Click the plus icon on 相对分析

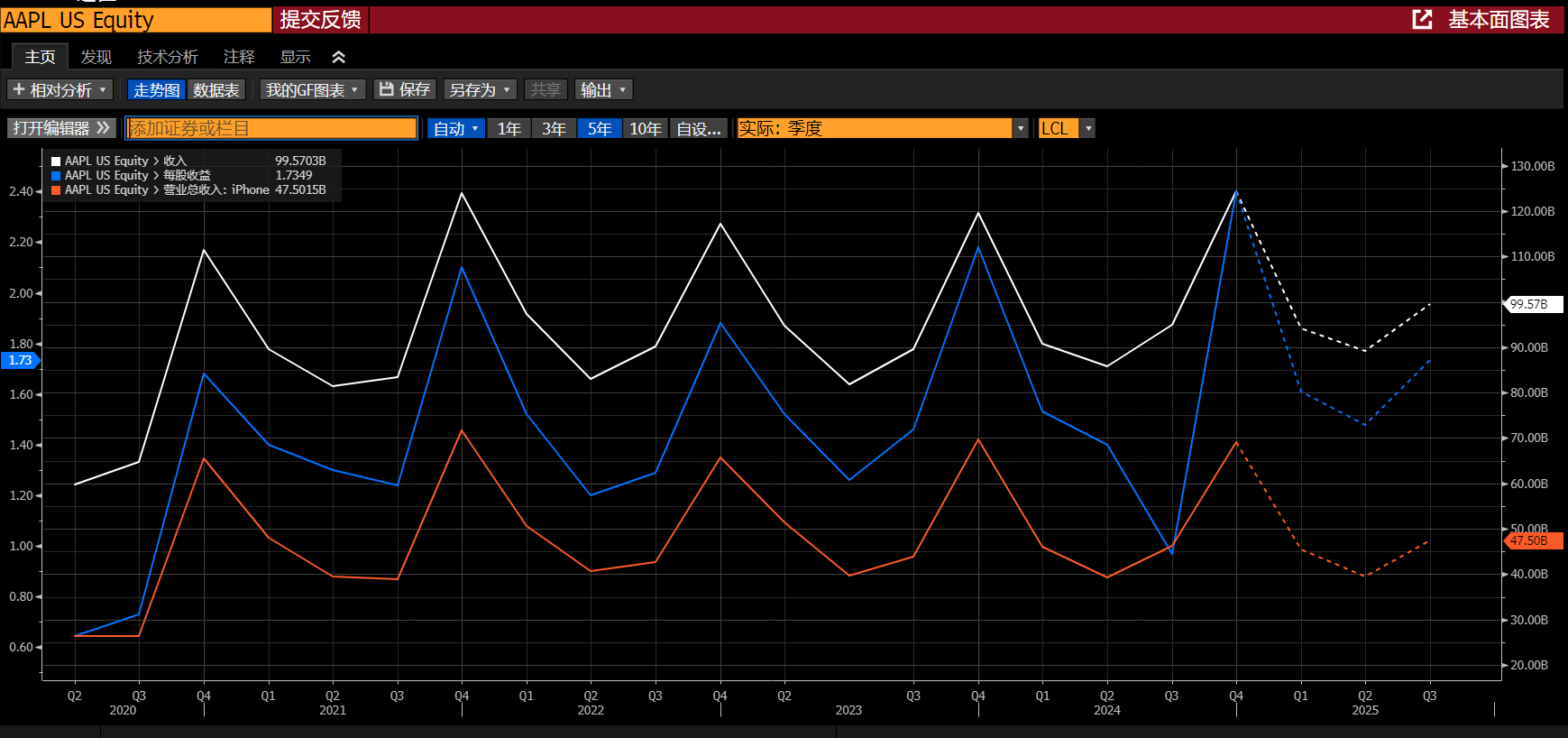(x=19, y=89)
